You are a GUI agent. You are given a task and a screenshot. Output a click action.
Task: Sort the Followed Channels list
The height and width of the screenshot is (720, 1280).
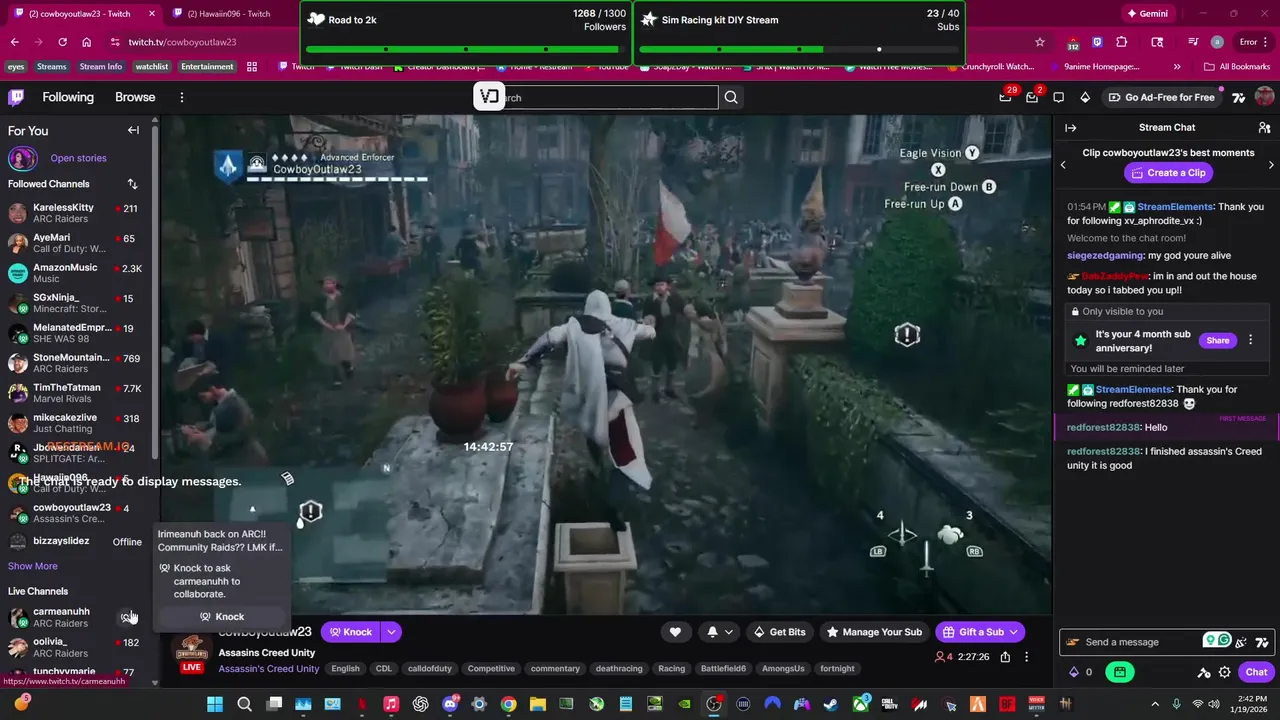[x=132, y=184]
